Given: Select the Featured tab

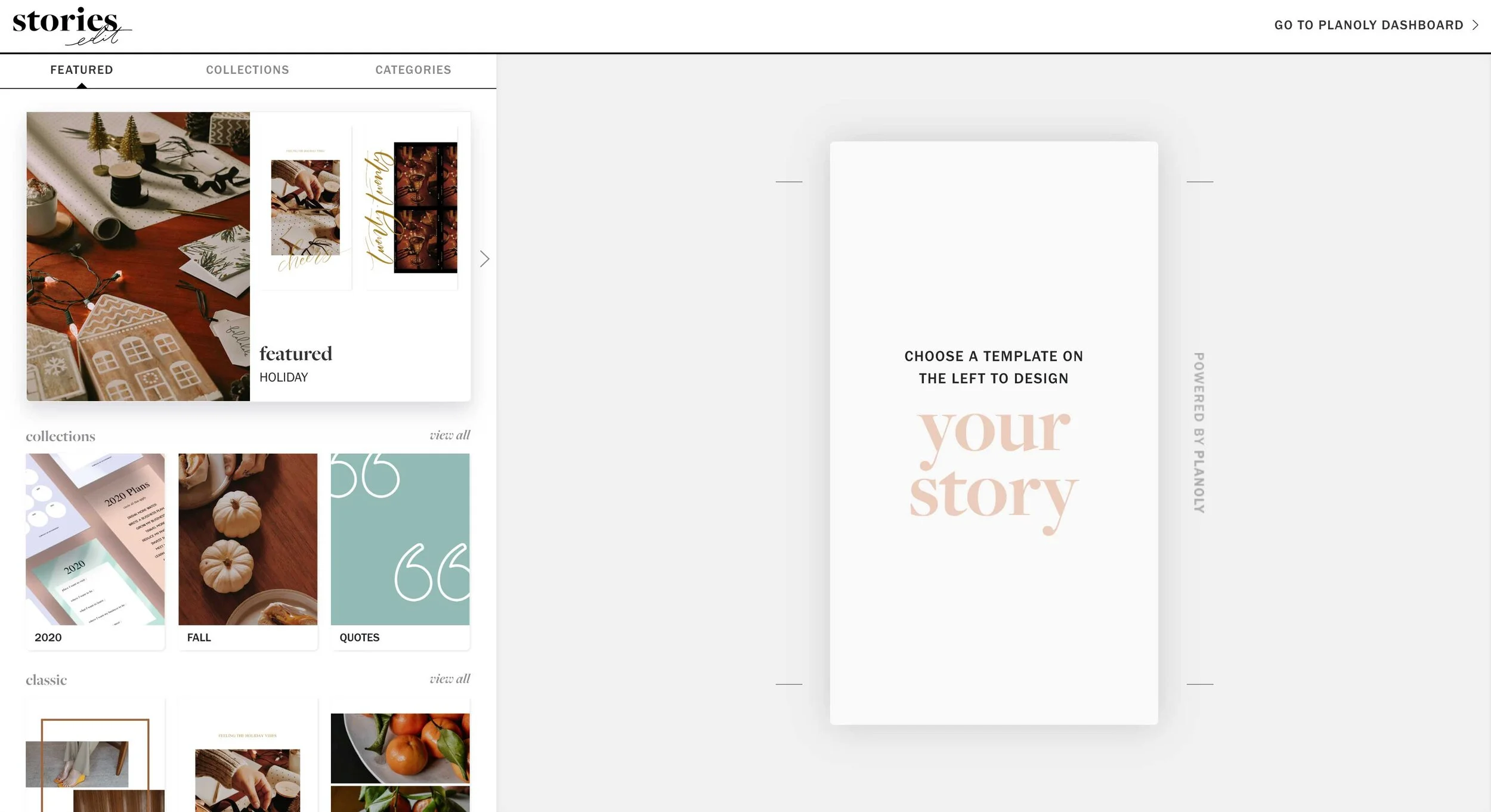Looking at the screenshot, I should tap(82, 70).
